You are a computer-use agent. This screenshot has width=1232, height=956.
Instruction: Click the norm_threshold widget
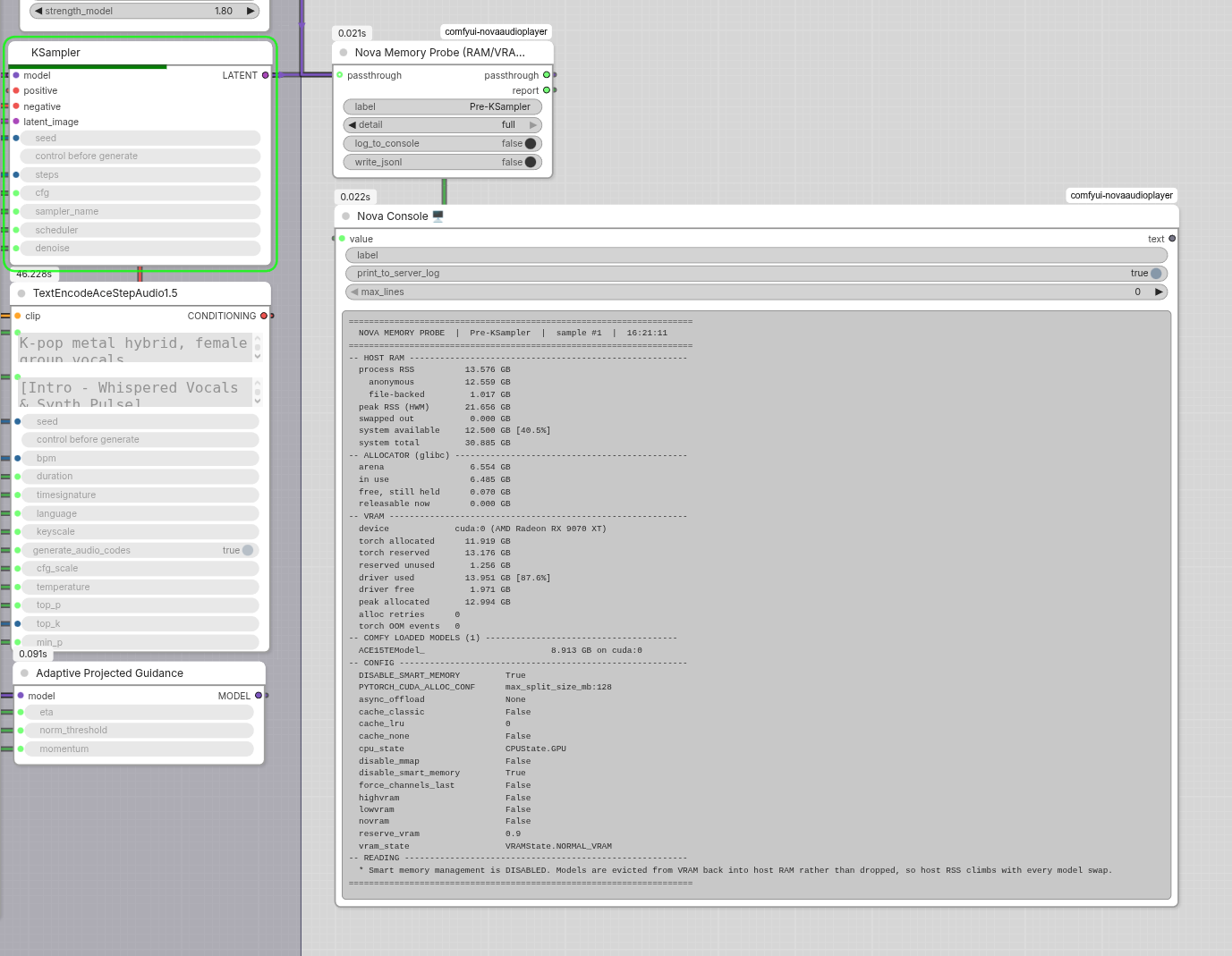pos(140,730)
